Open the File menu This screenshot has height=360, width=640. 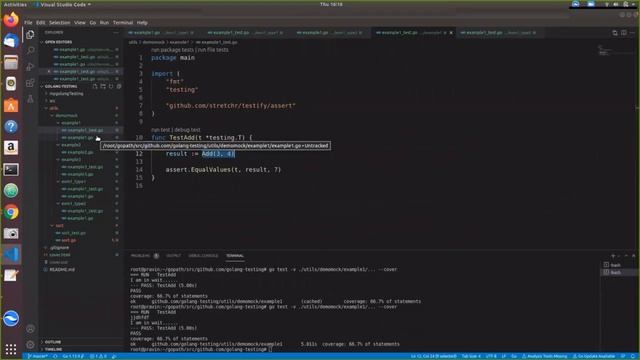pyautogui.click(x=28, y=22)
